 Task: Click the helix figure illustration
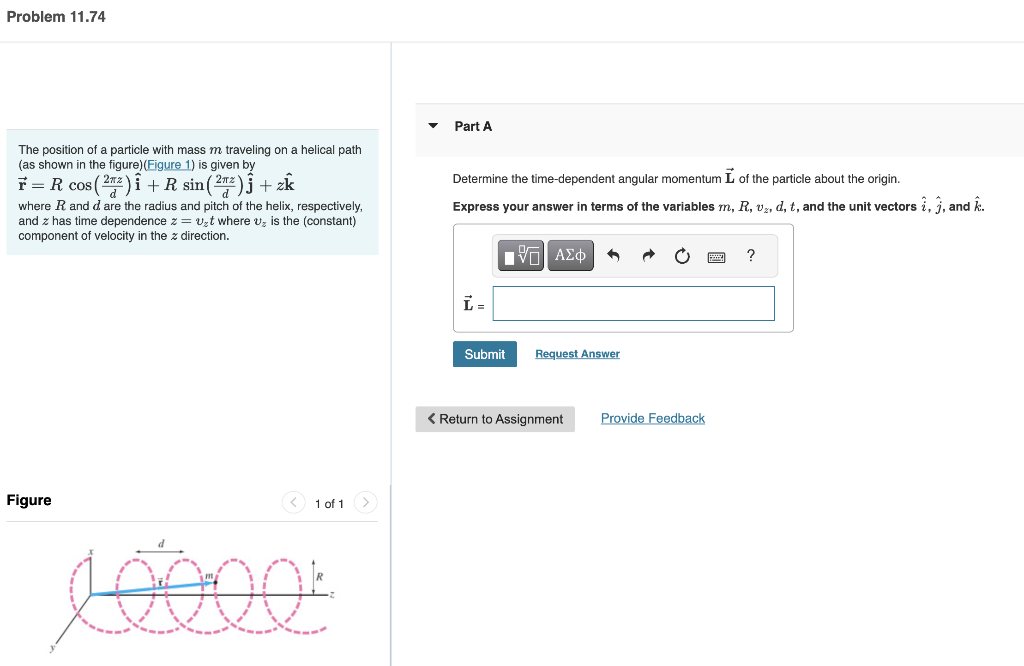(195, 595)
